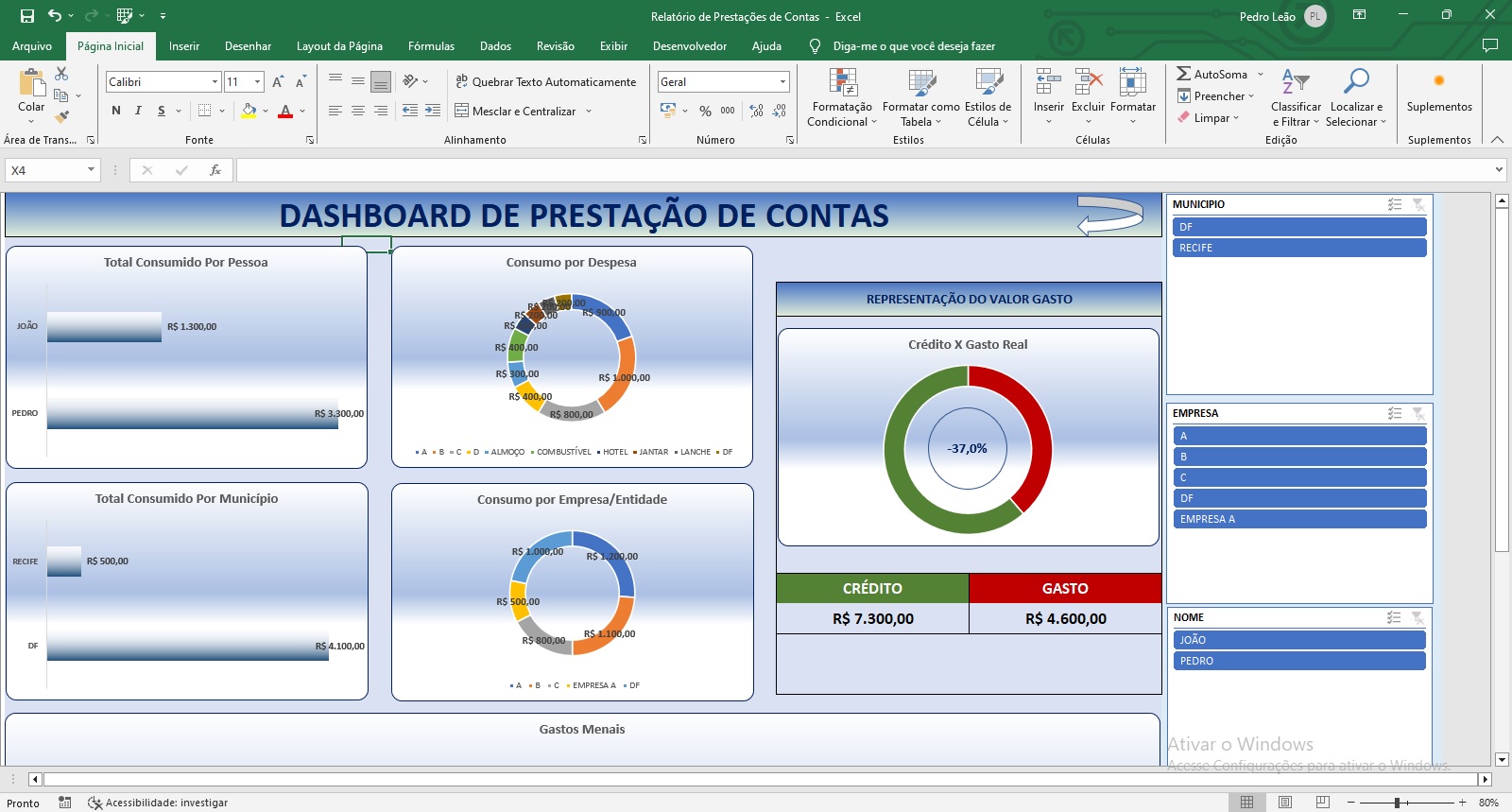This screenshot has width=1512, height=812.
Task: Click the percent style icon
Action: pyautogui.click(x=705, y=111)
